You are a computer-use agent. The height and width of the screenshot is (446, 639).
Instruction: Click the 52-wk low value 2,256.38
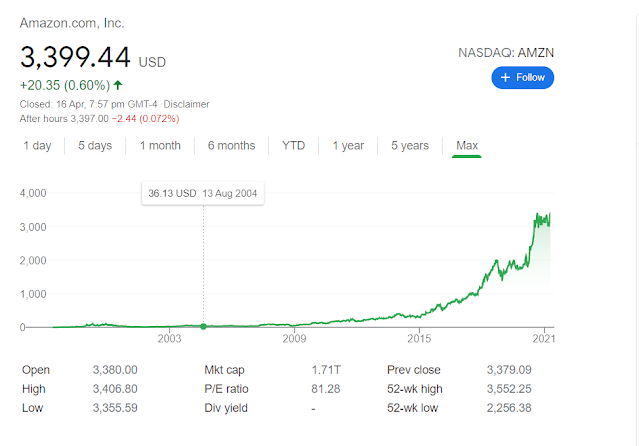(x=509, y=408)
